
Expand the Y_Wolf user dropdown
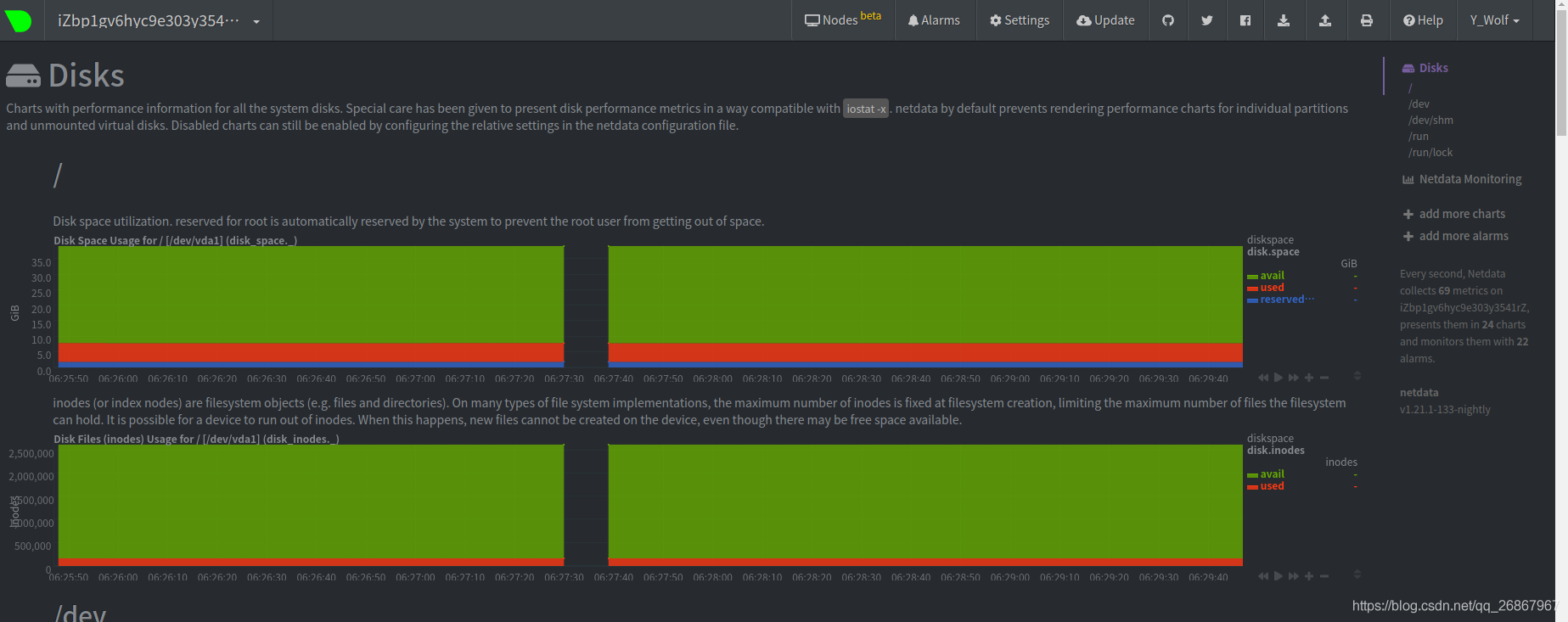1494,20
